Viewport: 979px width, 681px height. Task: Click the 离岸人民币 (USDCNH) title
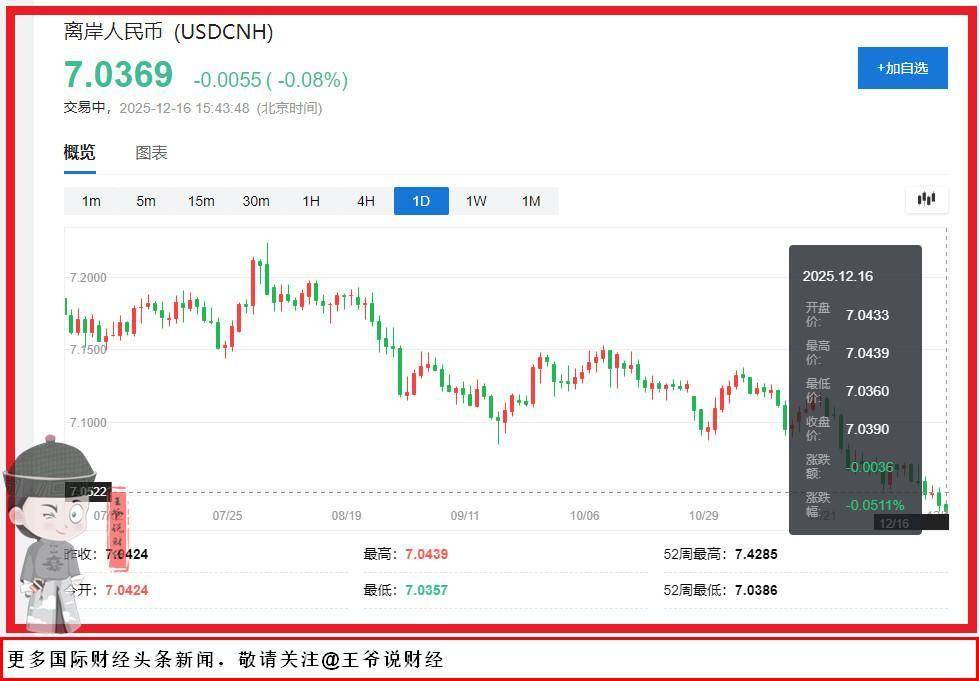tap(168, 32)
